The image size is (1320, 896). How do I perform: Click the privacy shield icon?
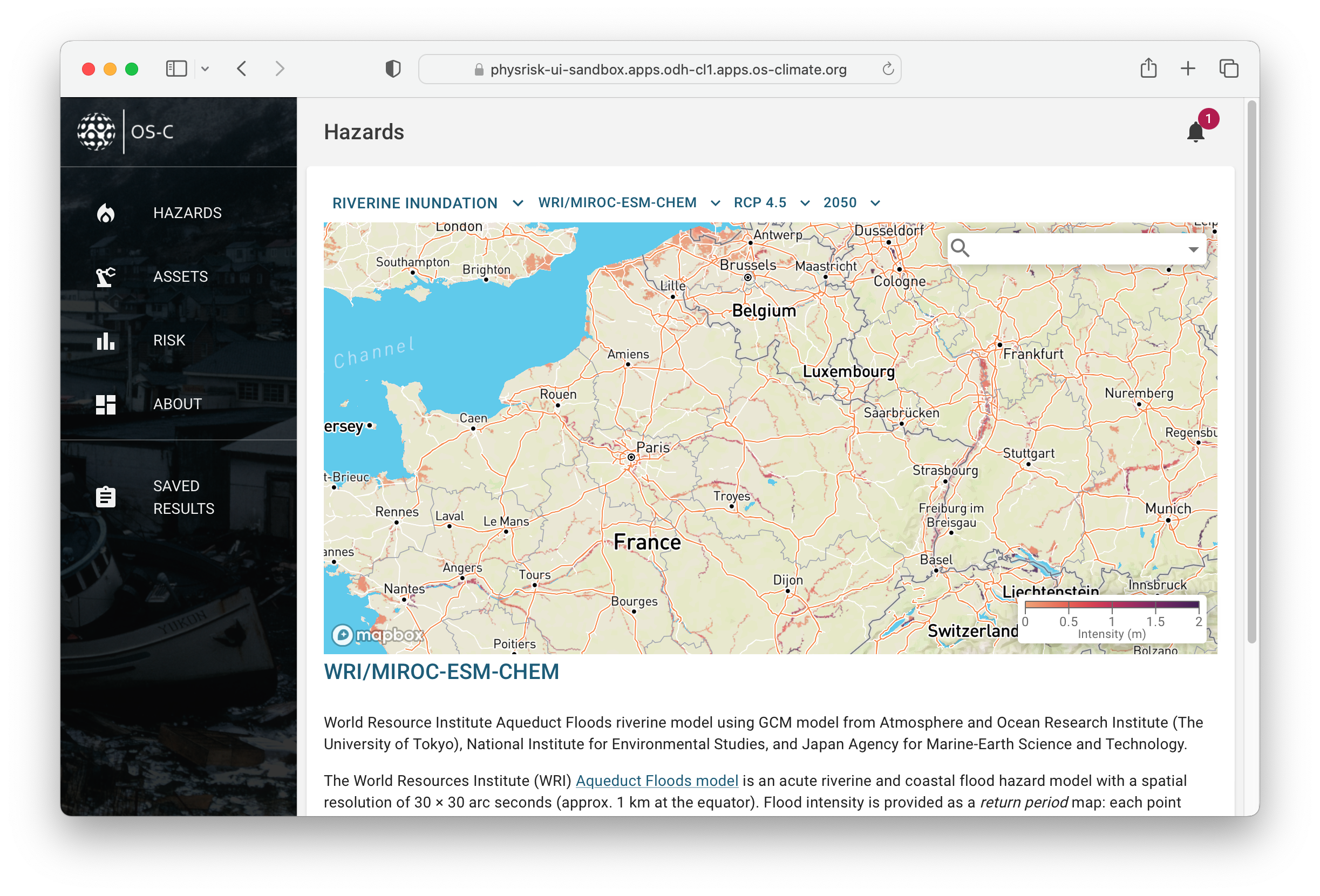[x=393, y=69]
